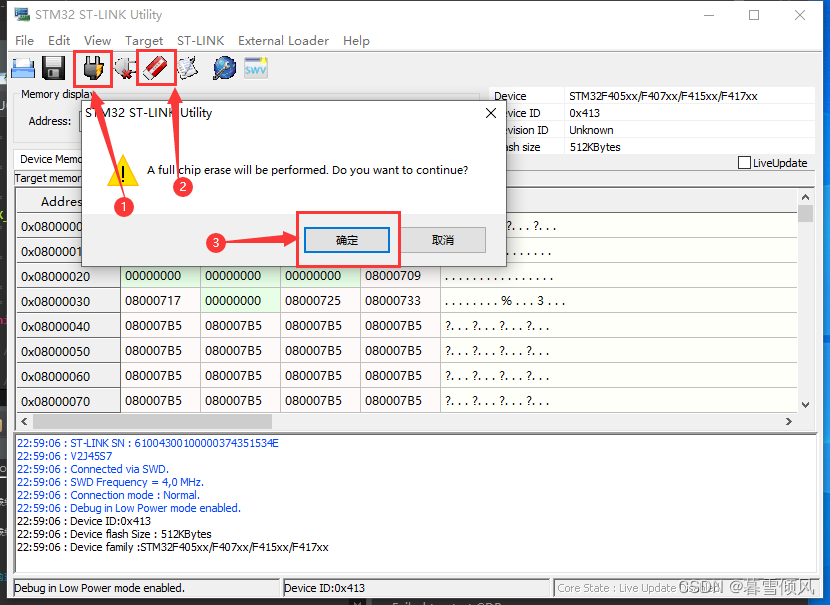Click log line Connection mode : Normal

(x=109, y=495)
